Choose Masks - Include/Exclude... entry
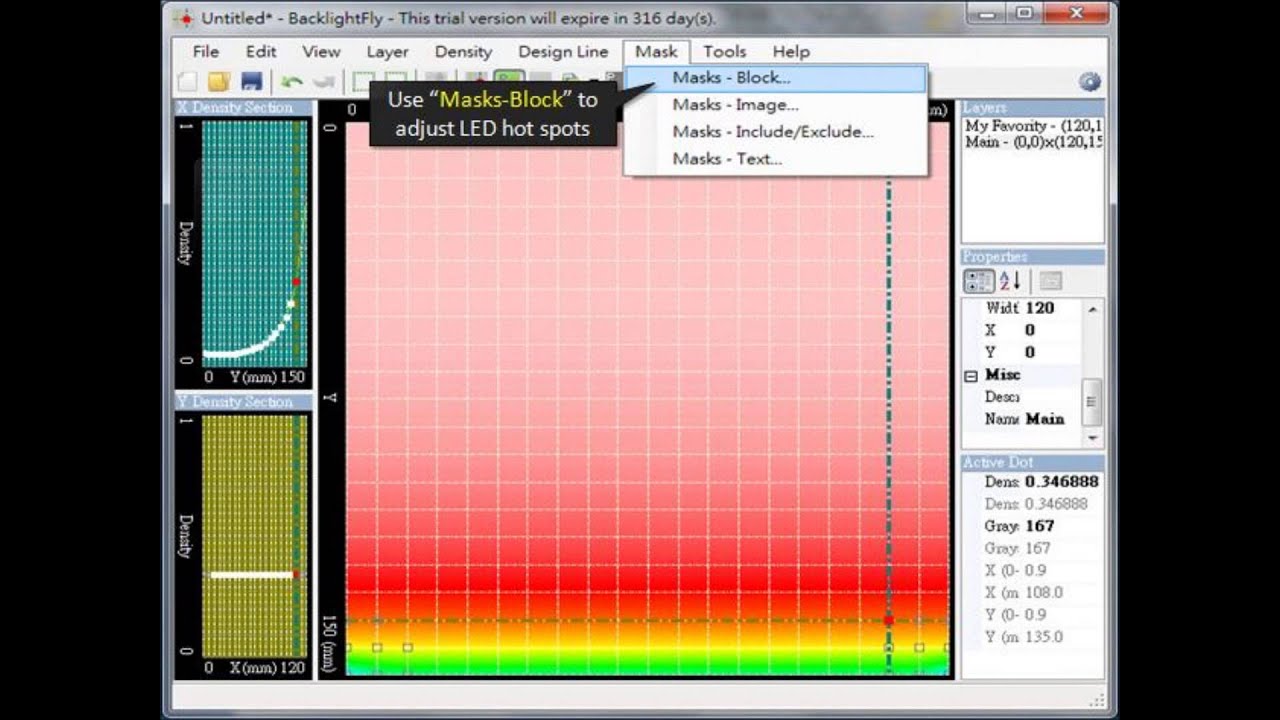 [776, 132]
